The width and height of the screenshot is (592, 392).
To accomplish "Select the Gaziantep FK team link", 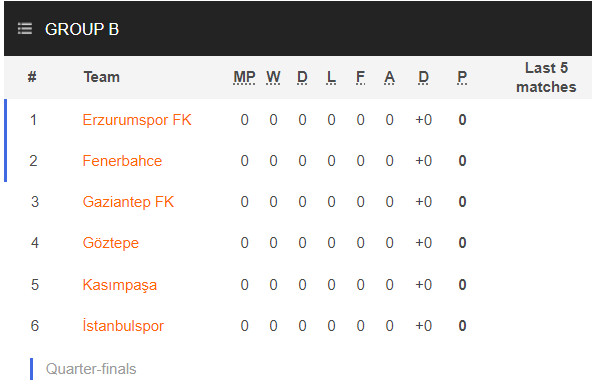I will click(x=128, y=202).
